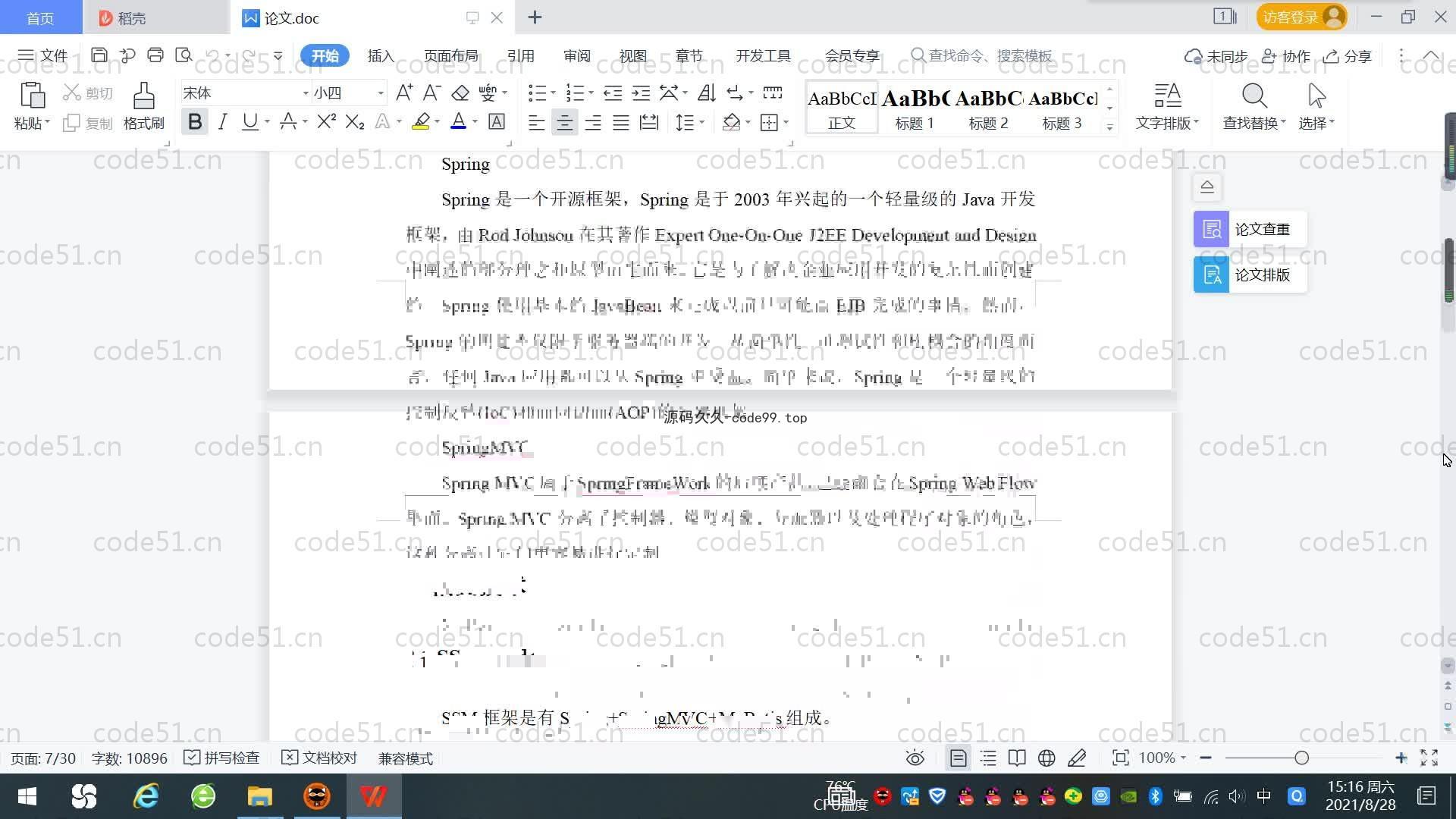
Task: Open the bullet list dropdown arrow
Action: [554, 93]
